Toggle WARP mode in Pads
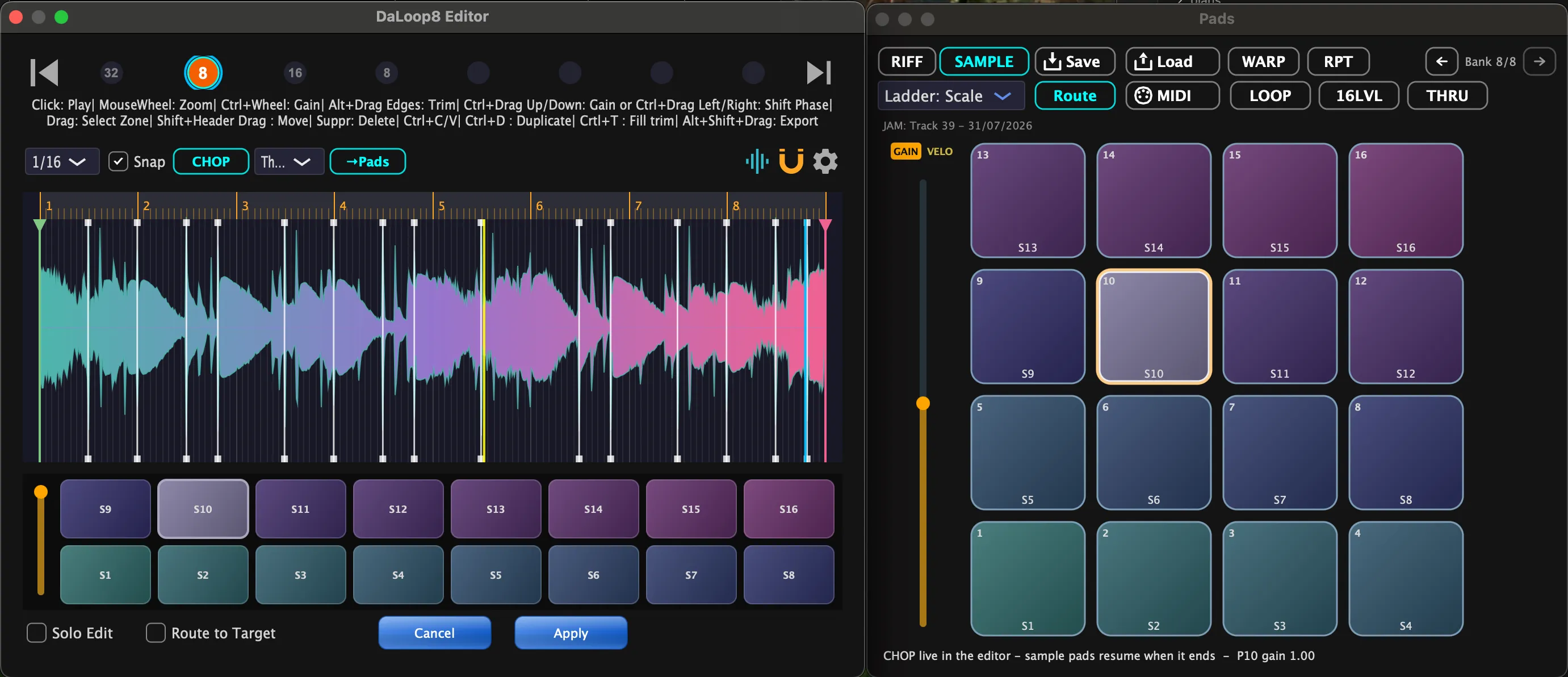Image resolution: width=1568 pixels, height=677 pixels. [1263, 61]
